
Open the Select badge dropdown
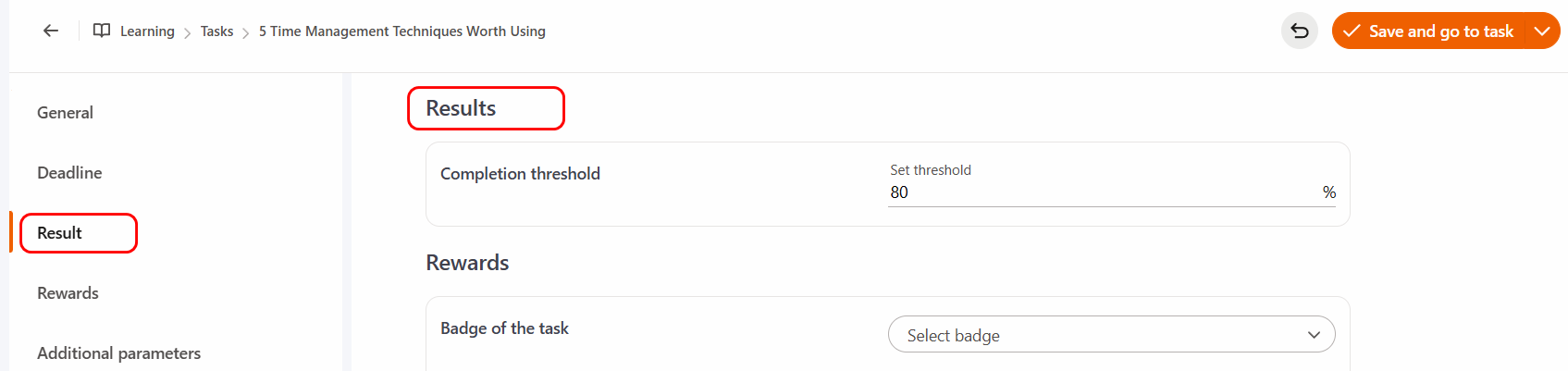(x=1111, y=335)
